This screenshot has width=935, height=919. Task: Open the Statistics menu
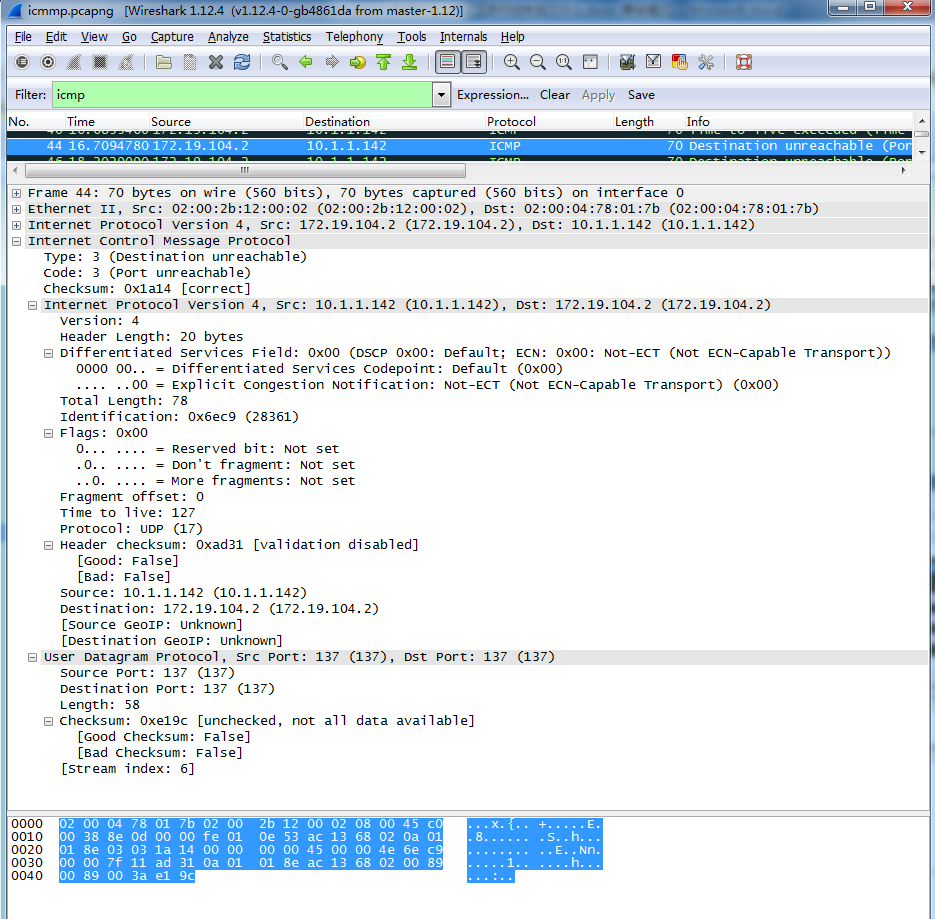(287, 37)
